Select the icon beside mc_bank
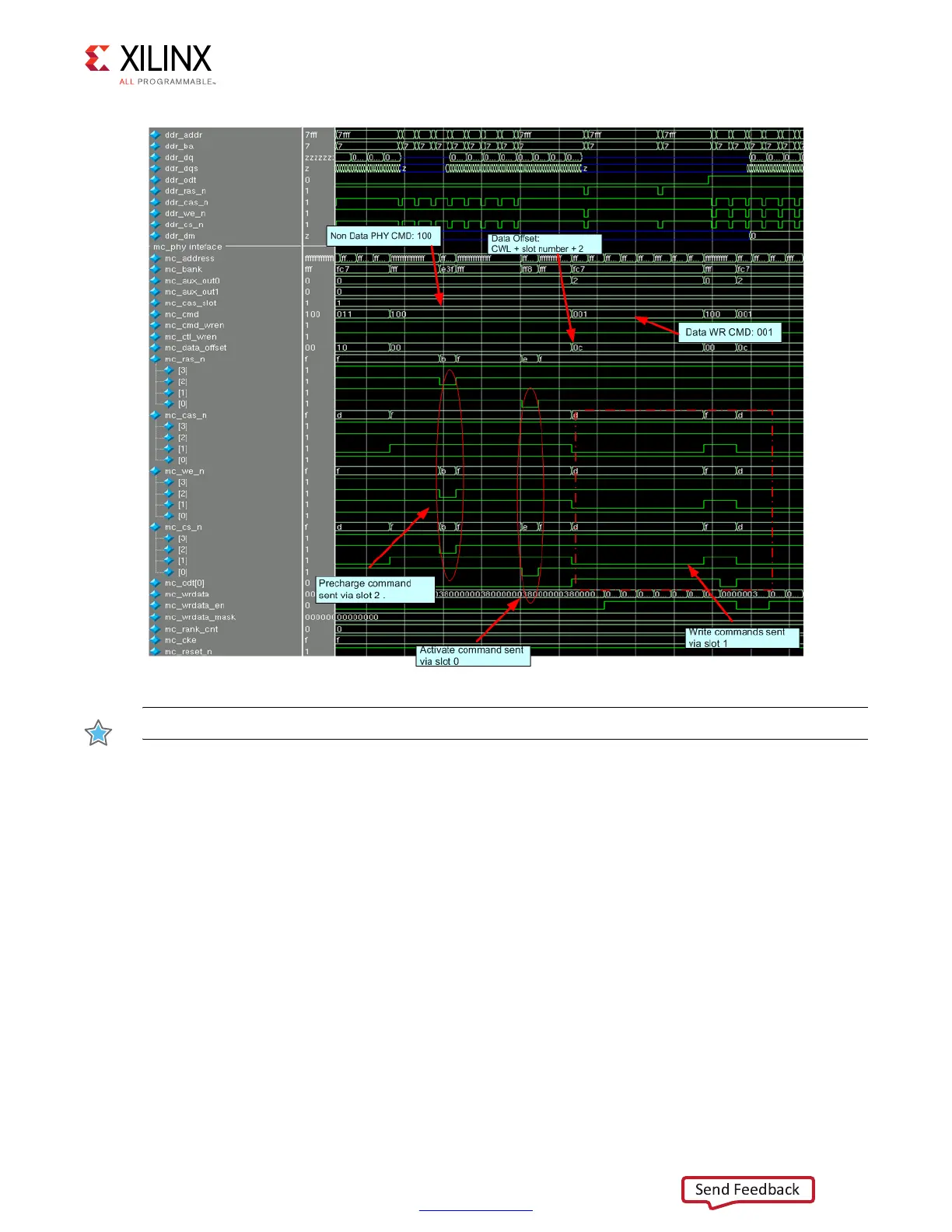 coord(156,269)
